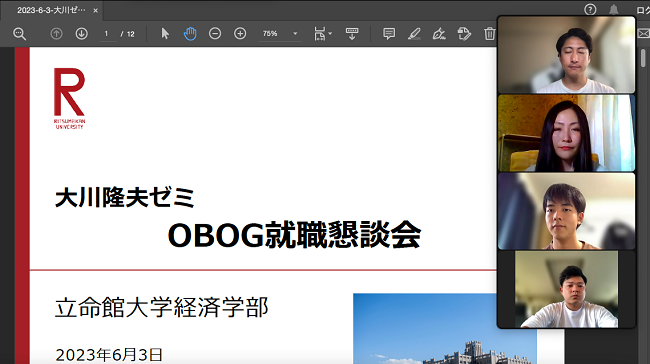Select the highlighter pen tool

point(414,34)
